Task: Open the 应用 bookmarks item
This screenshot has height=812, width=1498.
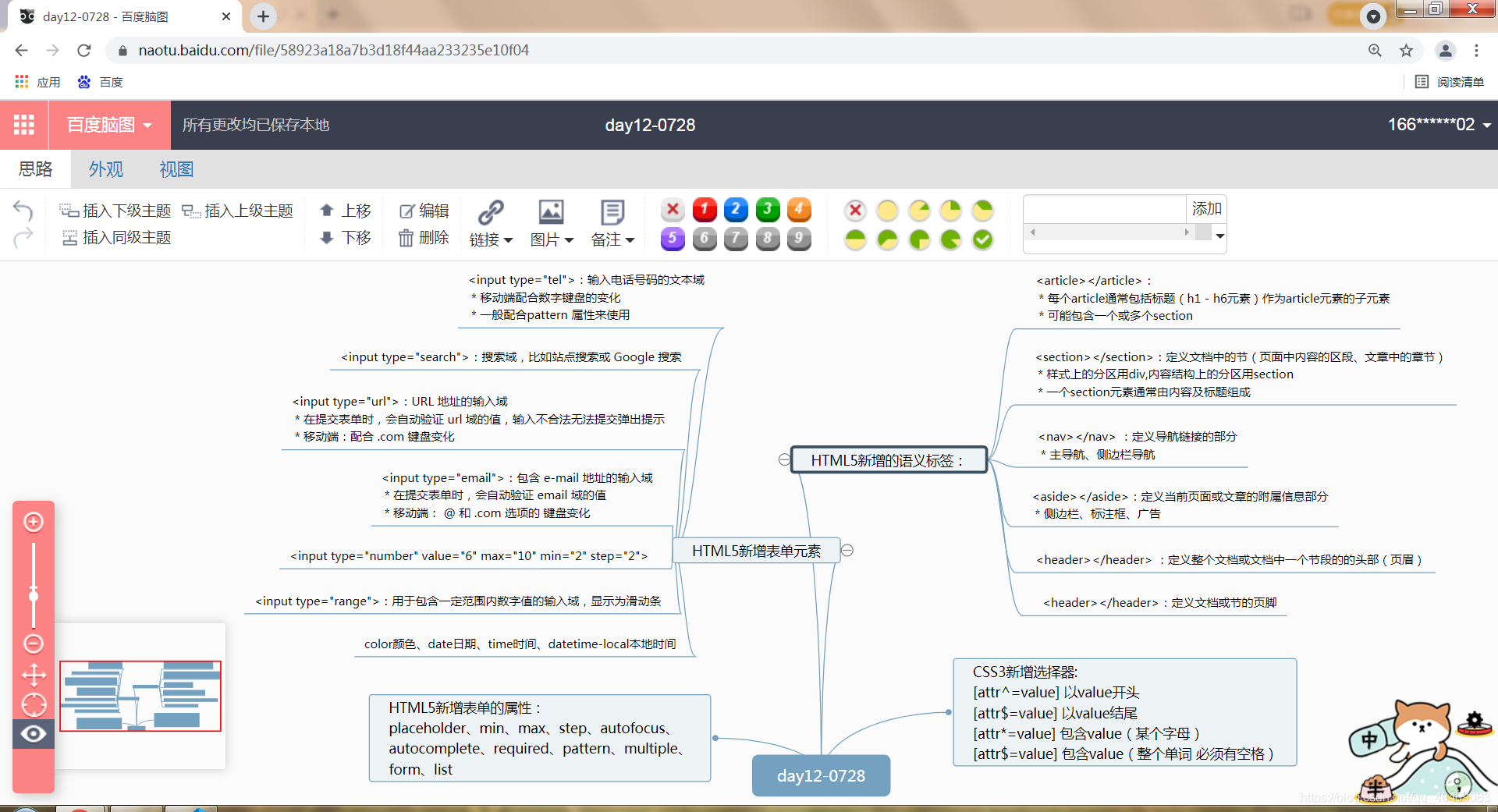Action: (37, 82)
